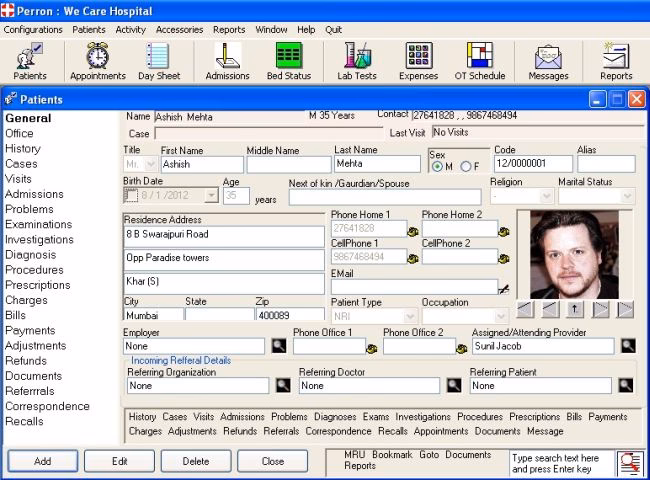
Task: Open the Accessories menu
Action: [179, 30]
